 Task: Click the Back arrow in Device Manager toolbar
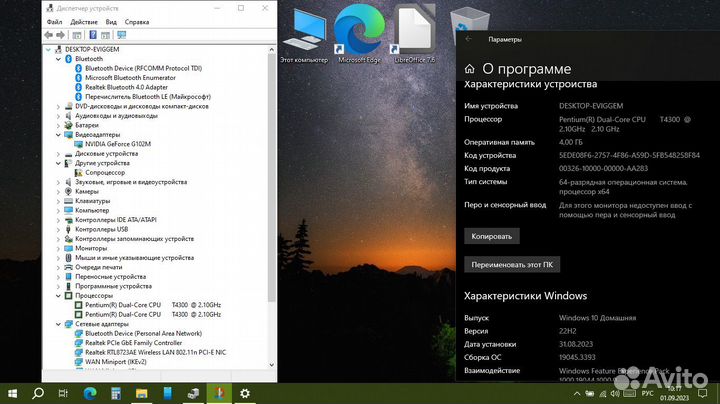pos(49,35)
